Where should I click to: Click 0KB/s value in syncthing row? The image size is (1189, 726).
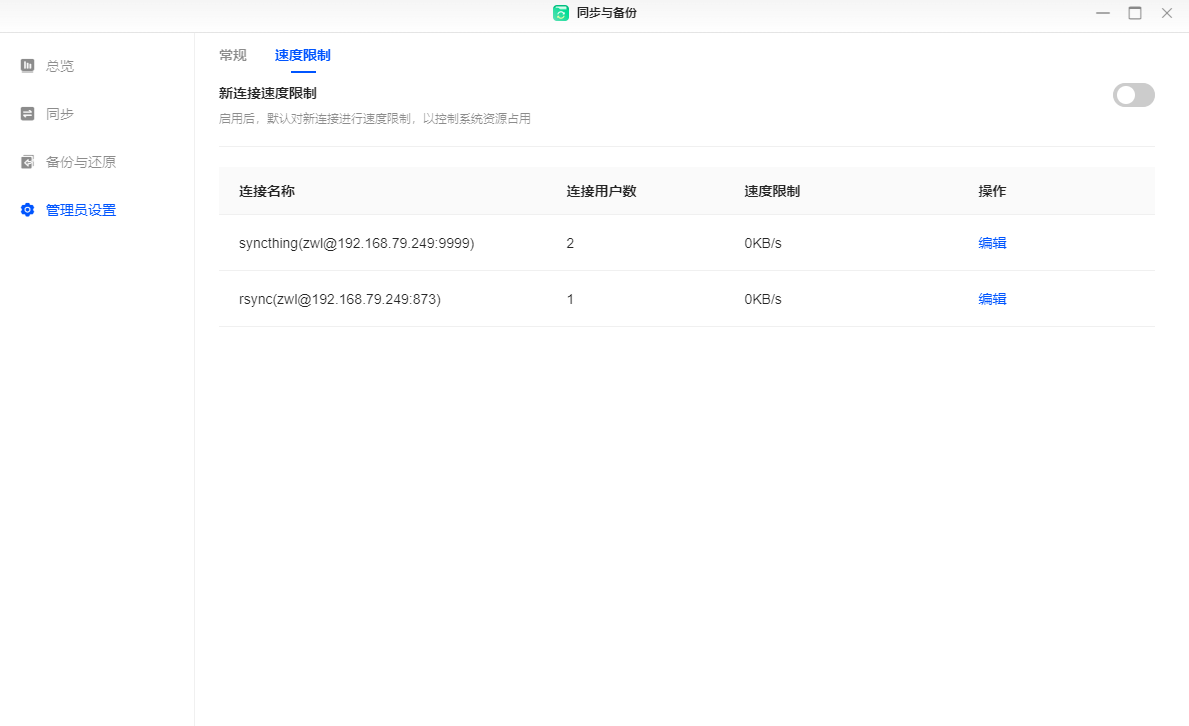coord(763,244)
